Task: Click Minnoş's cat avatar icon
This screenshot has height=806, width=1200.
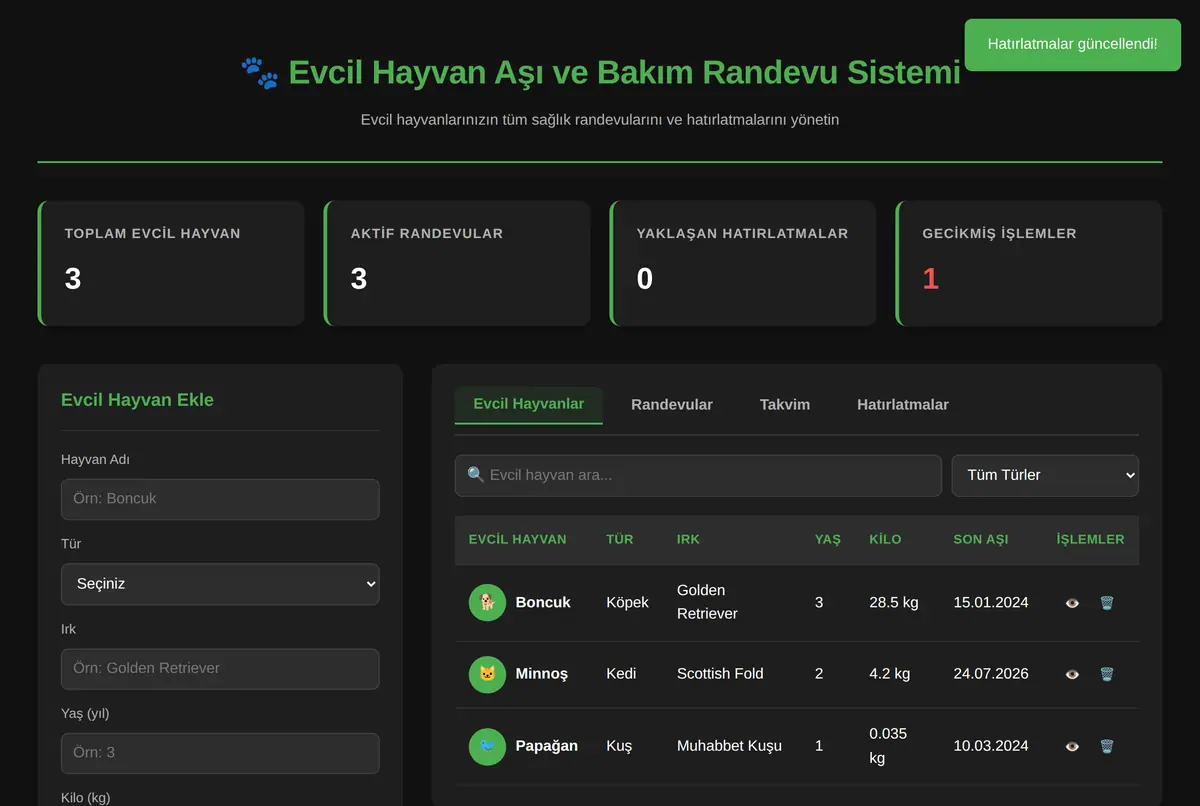Action: tap(487, 674)
